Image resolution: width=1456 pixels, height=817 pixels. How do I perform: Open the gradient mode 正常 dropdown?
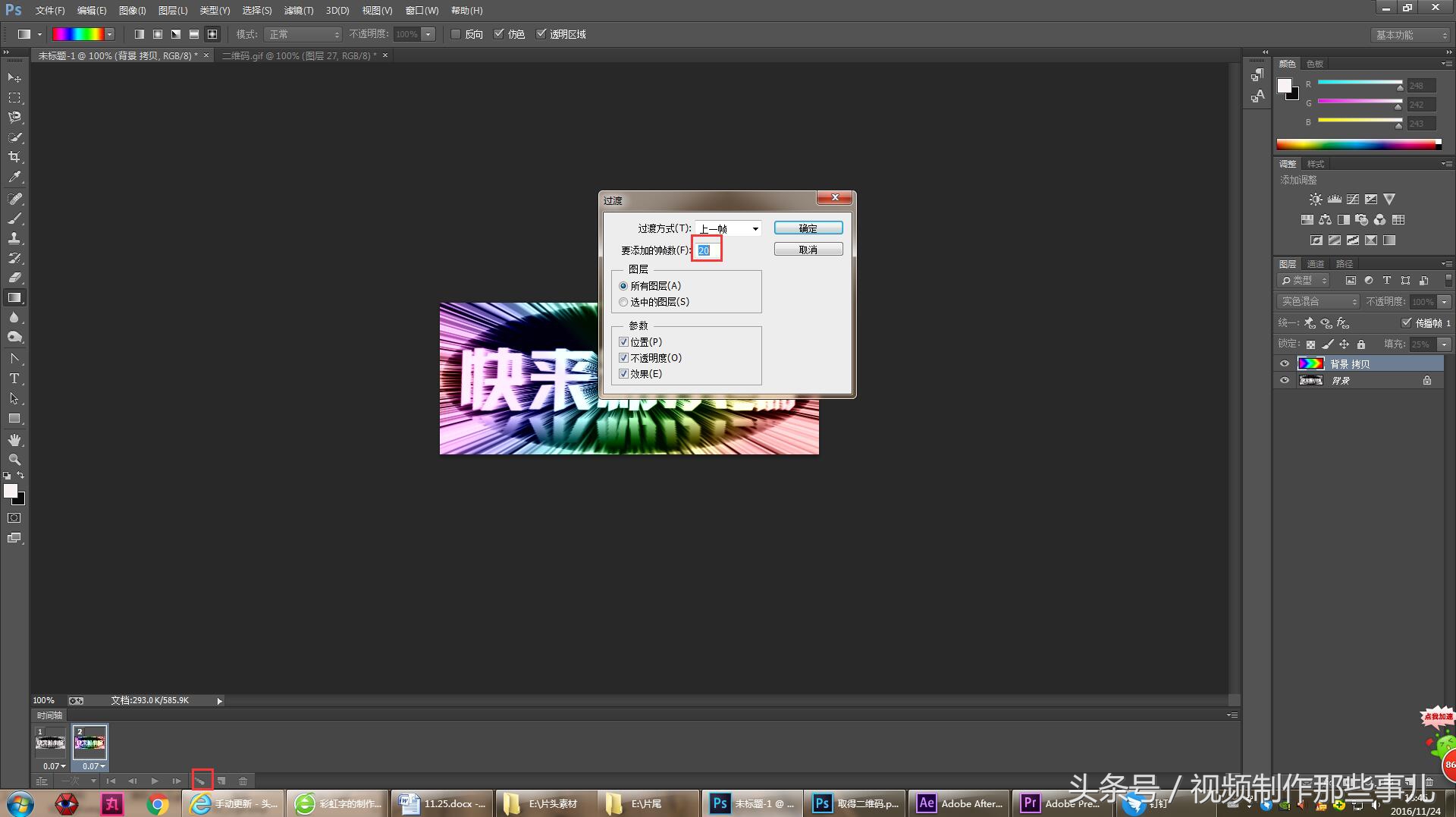303,34
